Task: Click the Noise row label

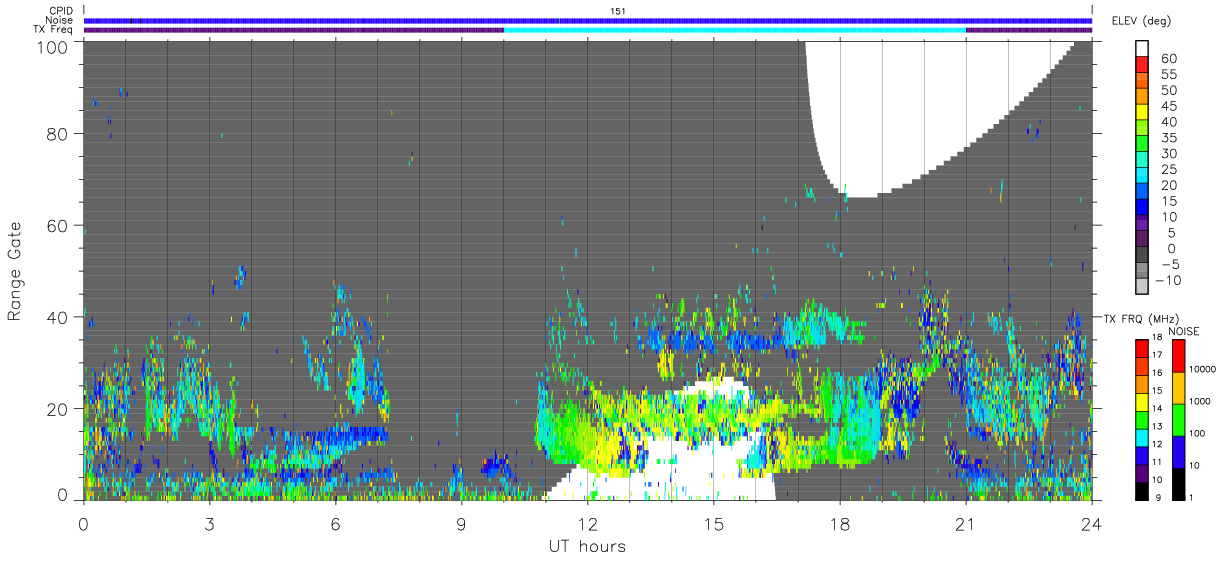Action: point(59,20)
